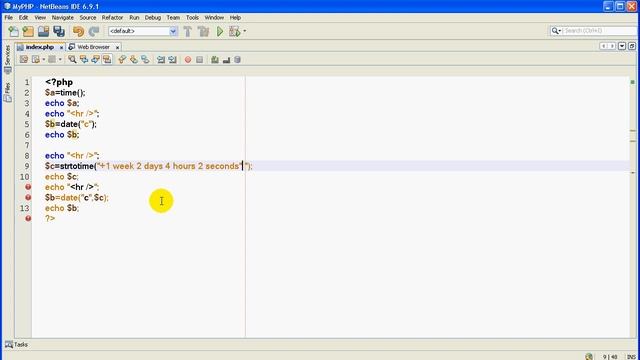Click line number 13 in gutter
This screenshot has width=640, height=360.
(24, 208)
